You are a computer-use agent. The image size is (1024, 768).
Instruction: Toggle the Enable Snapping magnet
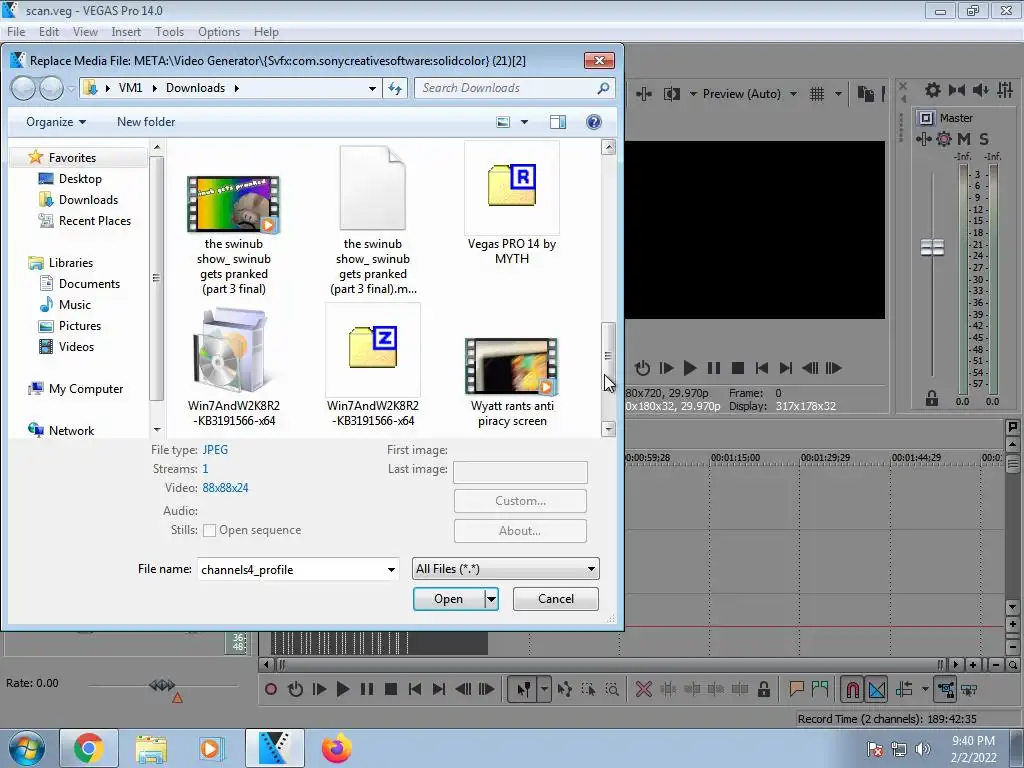click(852, 689)
